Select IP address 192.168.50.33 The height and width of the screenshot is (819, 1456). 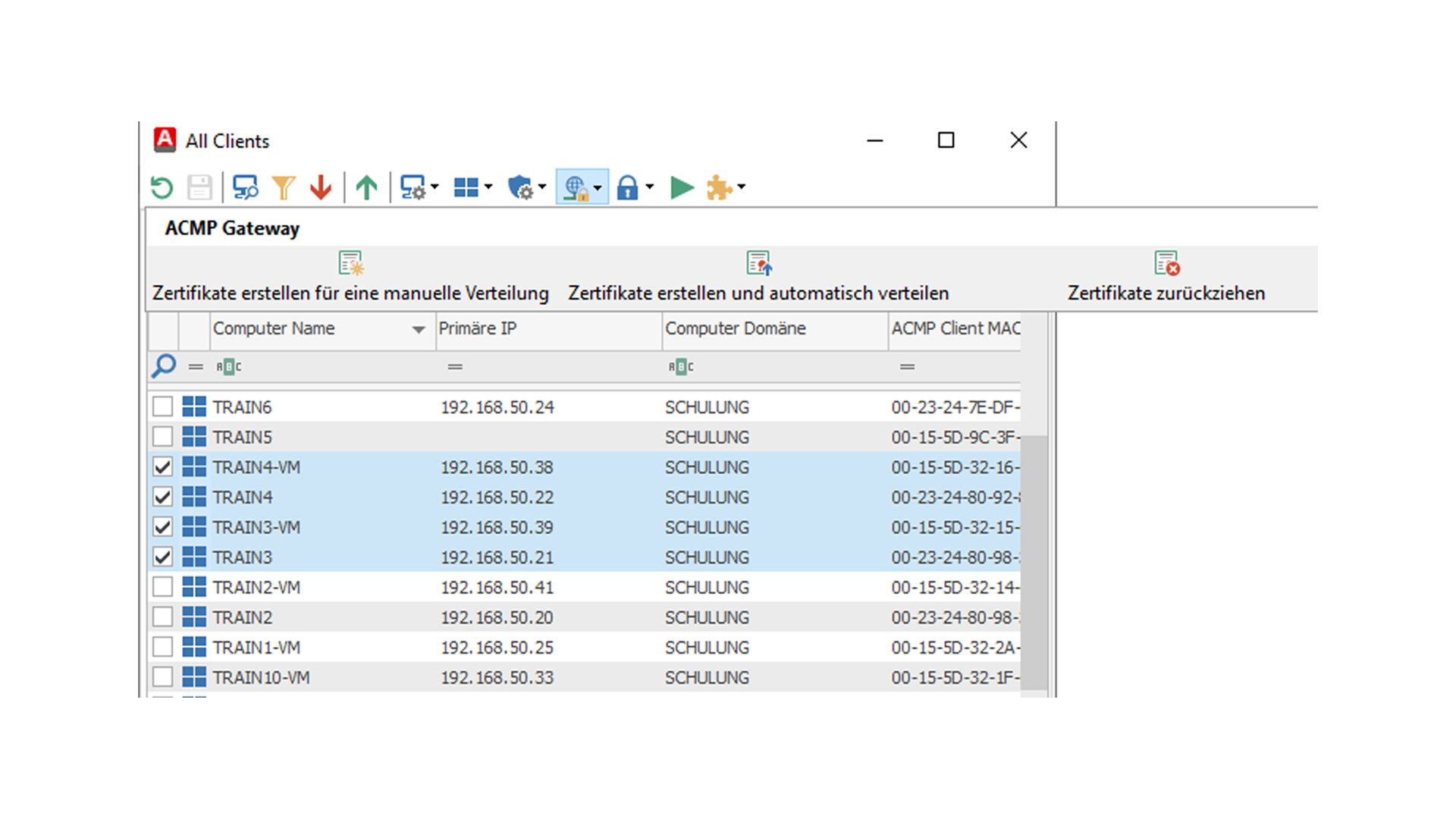coord(497,678)
